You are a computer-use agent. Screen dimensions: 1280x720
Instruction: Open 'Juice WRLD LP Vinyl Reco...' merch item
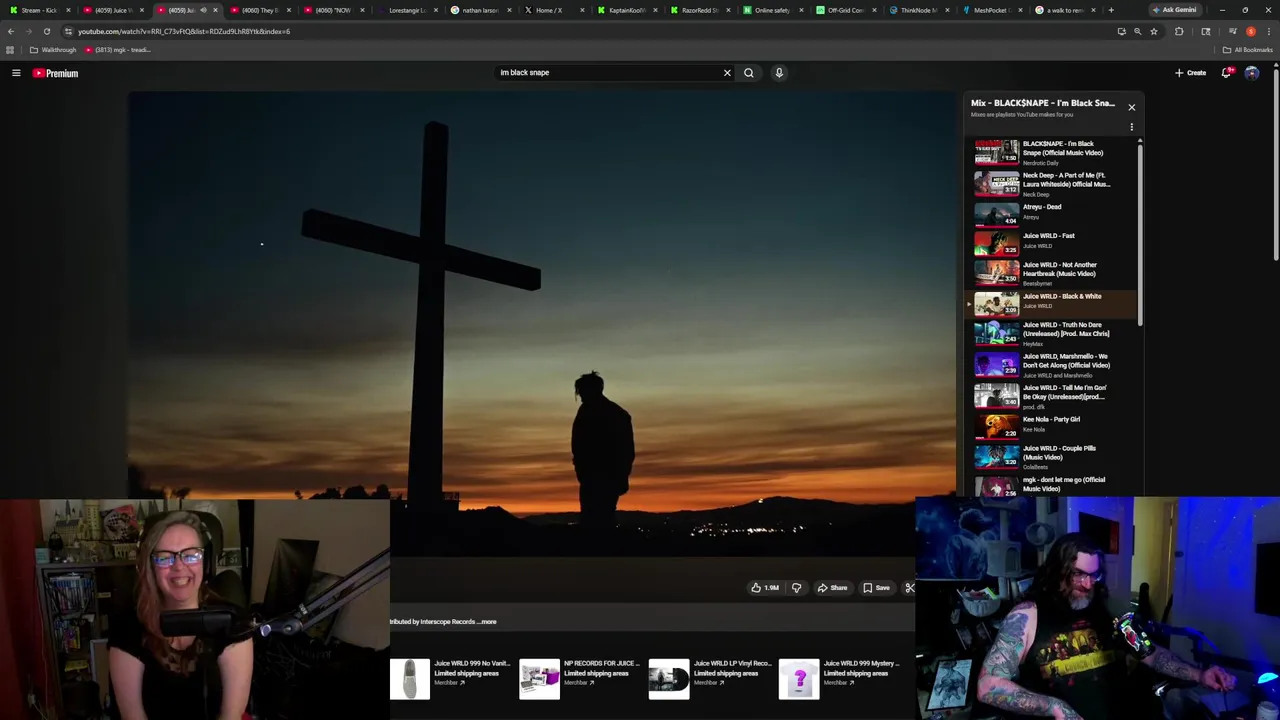(x=710, y=678)
